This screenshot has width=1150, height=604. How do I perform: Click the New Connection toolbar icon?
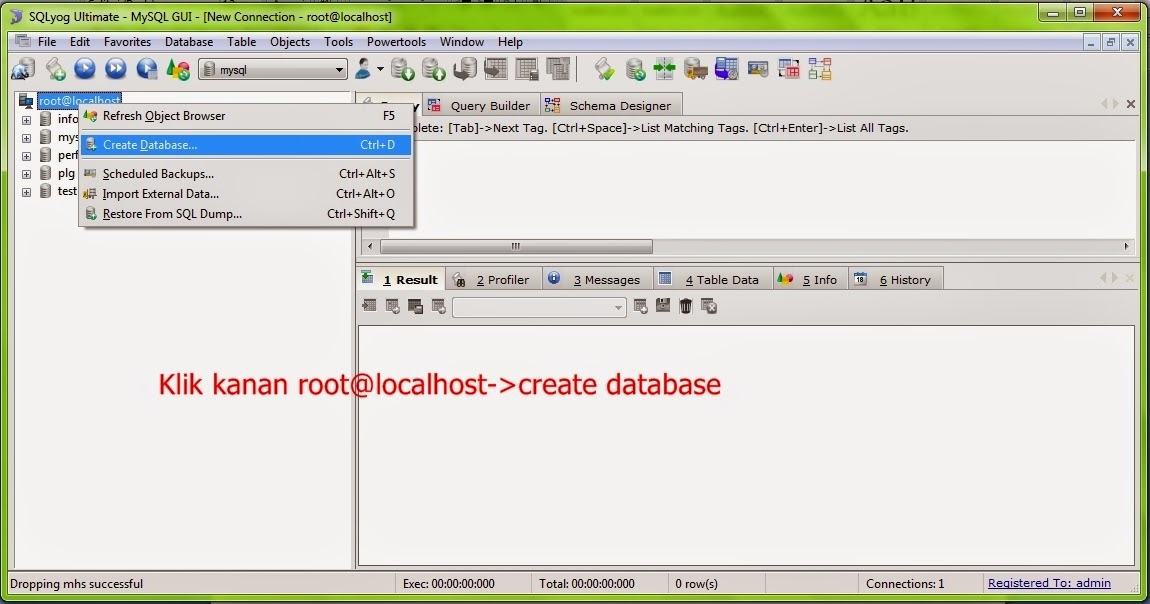click(23, 69)
